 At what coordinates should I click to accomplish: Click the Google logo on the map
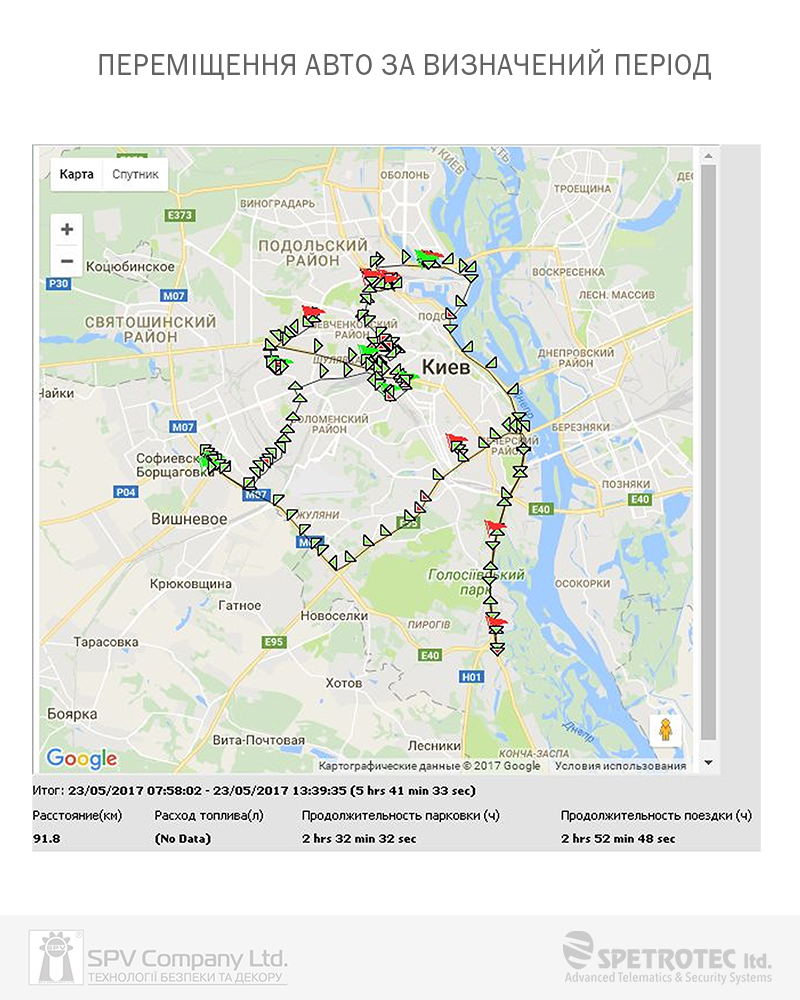(x=82, y=759)
